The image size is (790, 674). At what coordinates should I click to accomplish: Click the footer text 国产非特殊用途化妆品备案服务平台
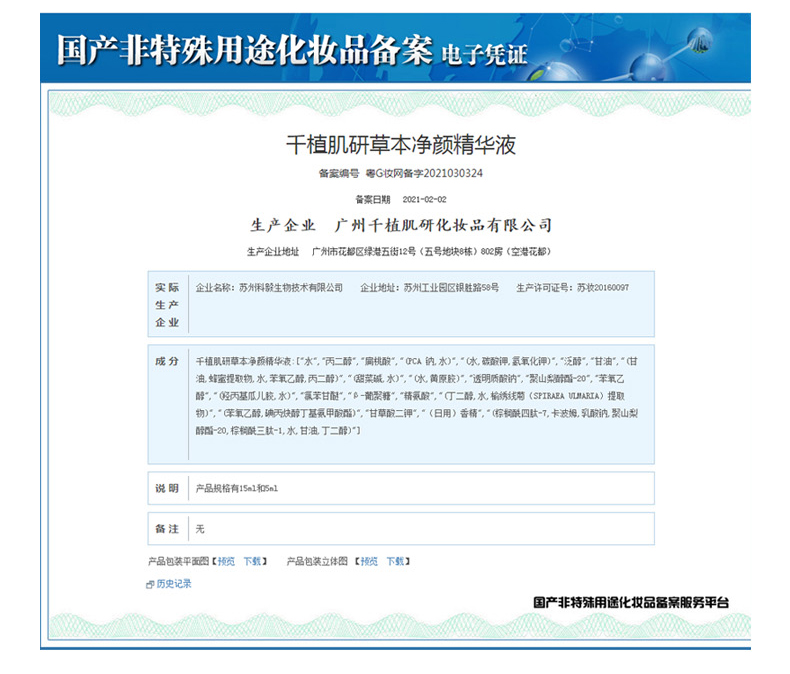coord(631,602)
